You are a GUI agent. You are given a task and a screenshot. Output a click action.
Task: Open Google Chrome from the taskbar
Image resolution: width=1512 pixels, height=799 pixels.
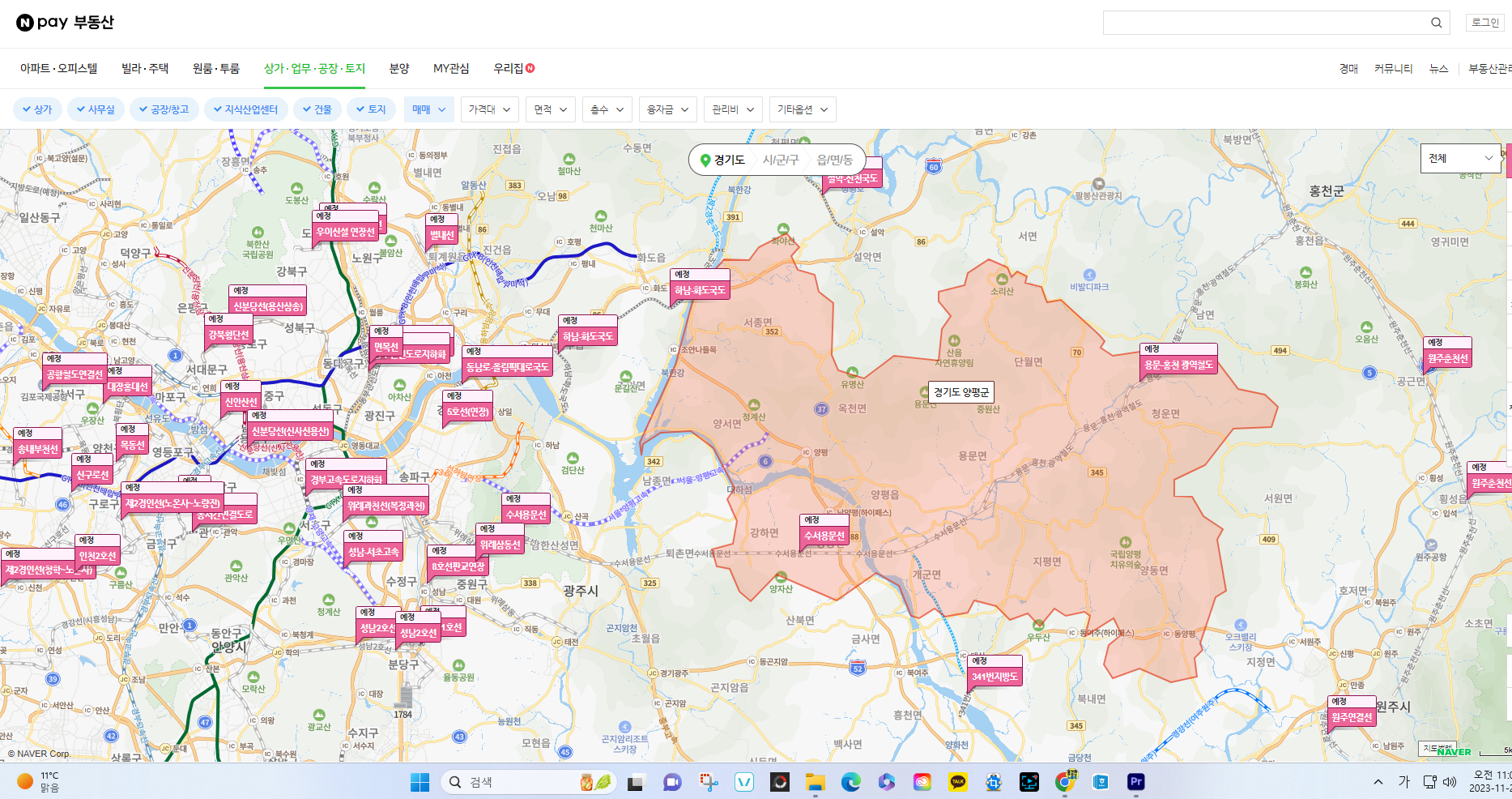[1064, 782]
